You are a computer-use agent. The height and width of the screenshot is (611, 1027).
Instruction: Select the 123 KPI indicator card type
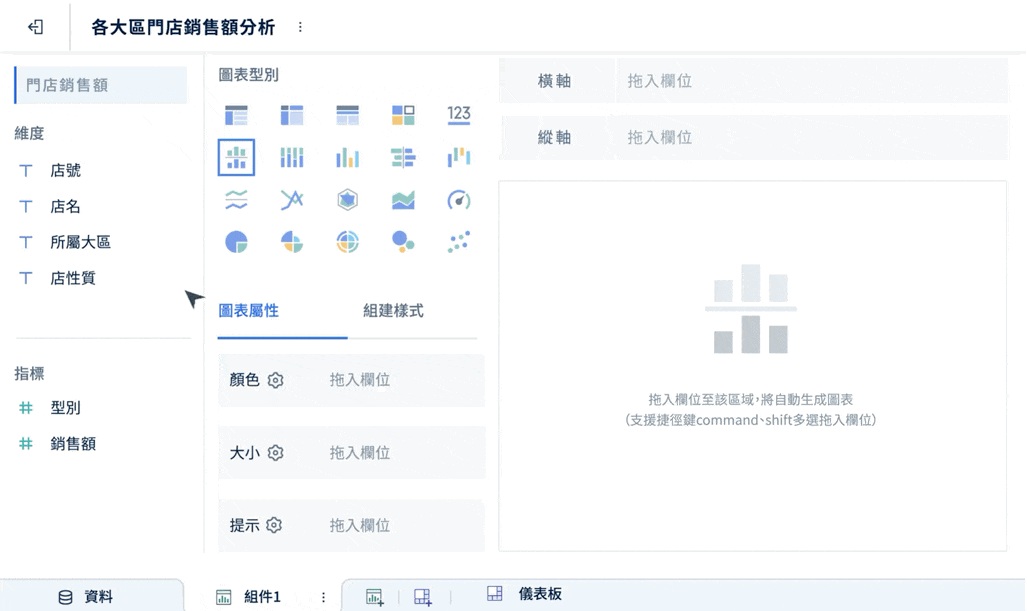pyautogui.click(x=458, y=114)
